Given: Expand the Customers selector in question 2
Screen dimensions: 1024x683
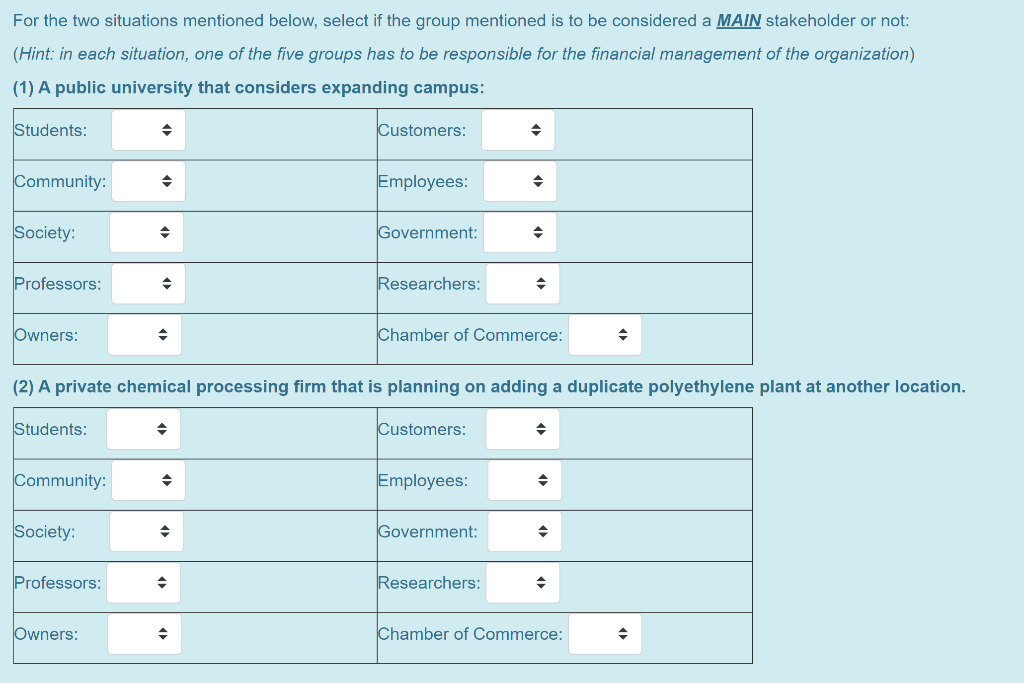Looking at the screenshot, I should click(x=523, y=428).
